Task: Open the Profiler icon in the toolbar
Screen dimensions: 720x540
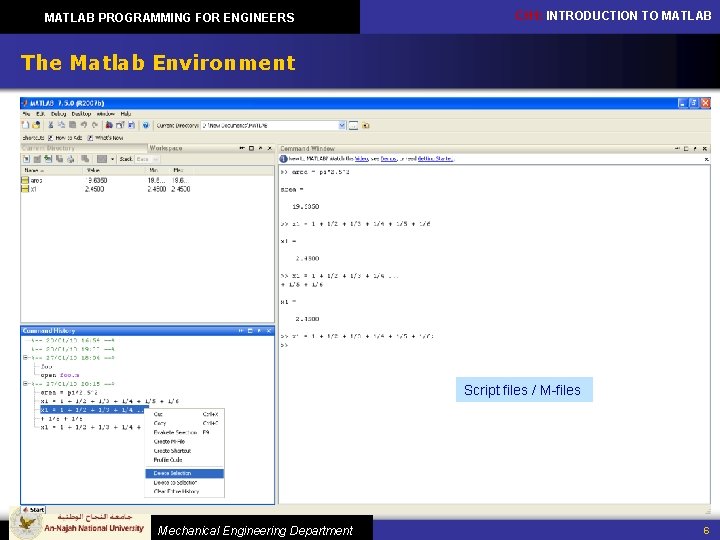Action: tap(131, 125)
